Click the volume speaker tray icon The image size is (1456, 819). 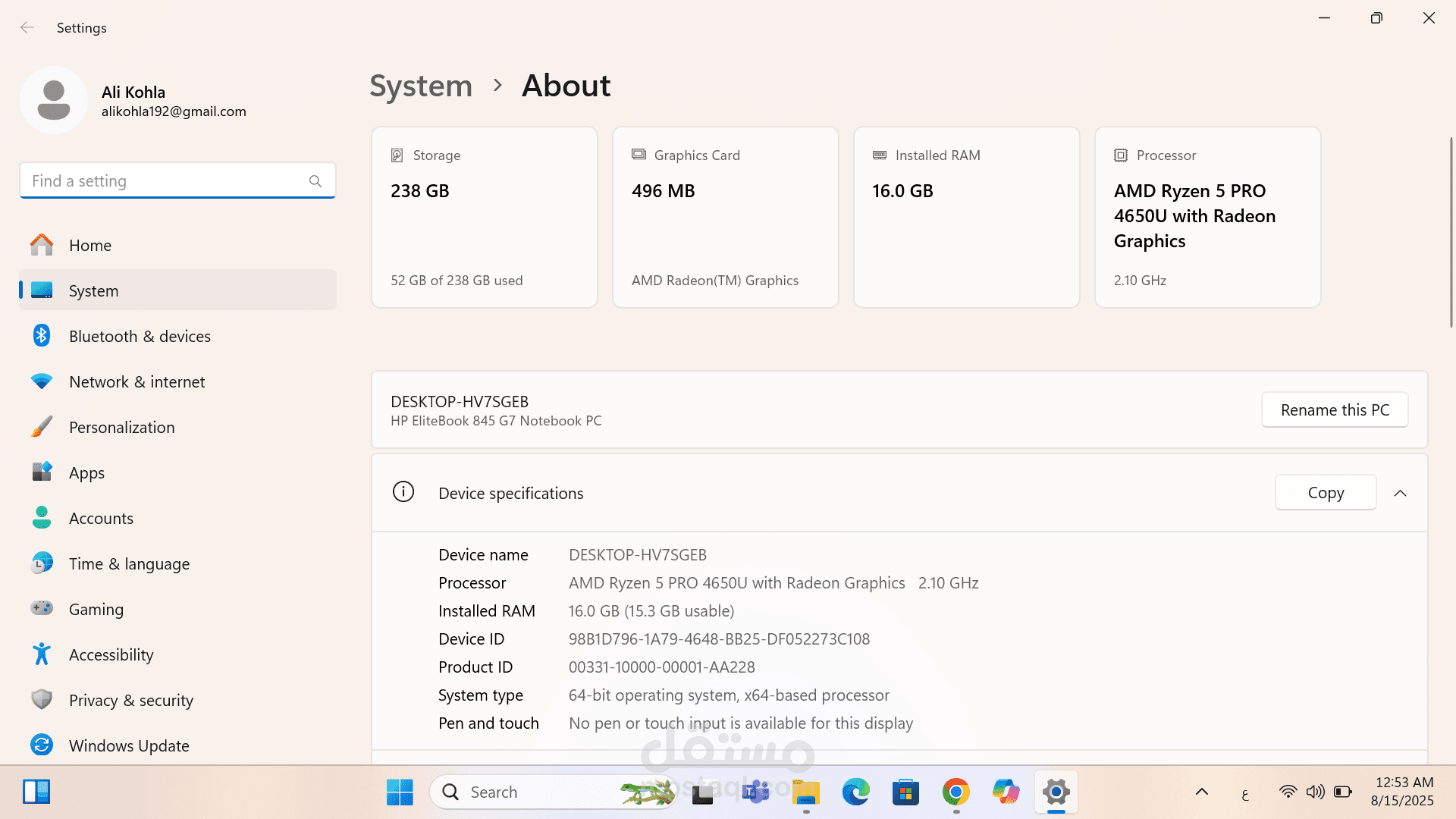point(1315,792)
